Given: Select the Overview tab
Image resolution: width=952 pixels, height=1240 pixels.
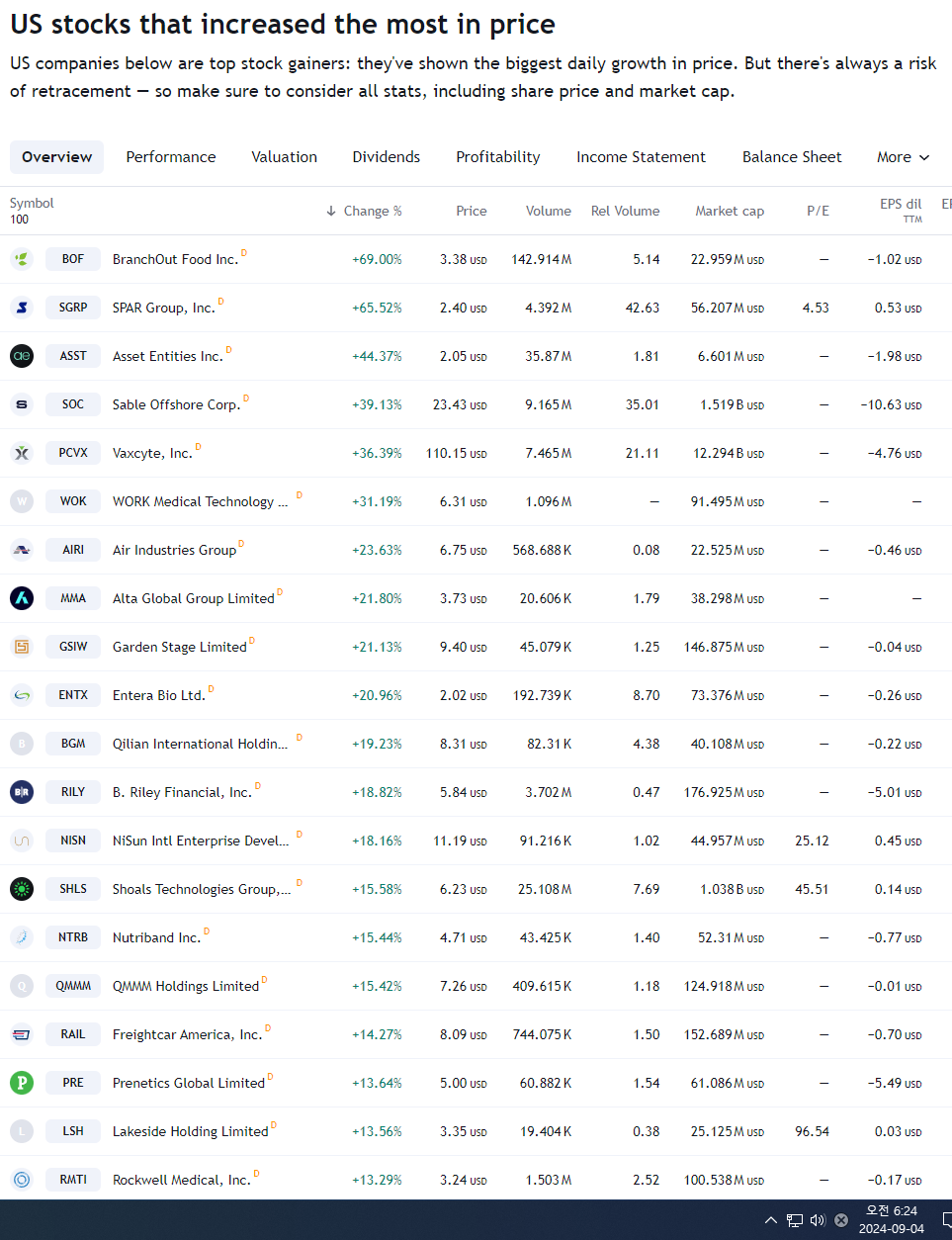Looking at the screenshot, I should click(56, 157).
